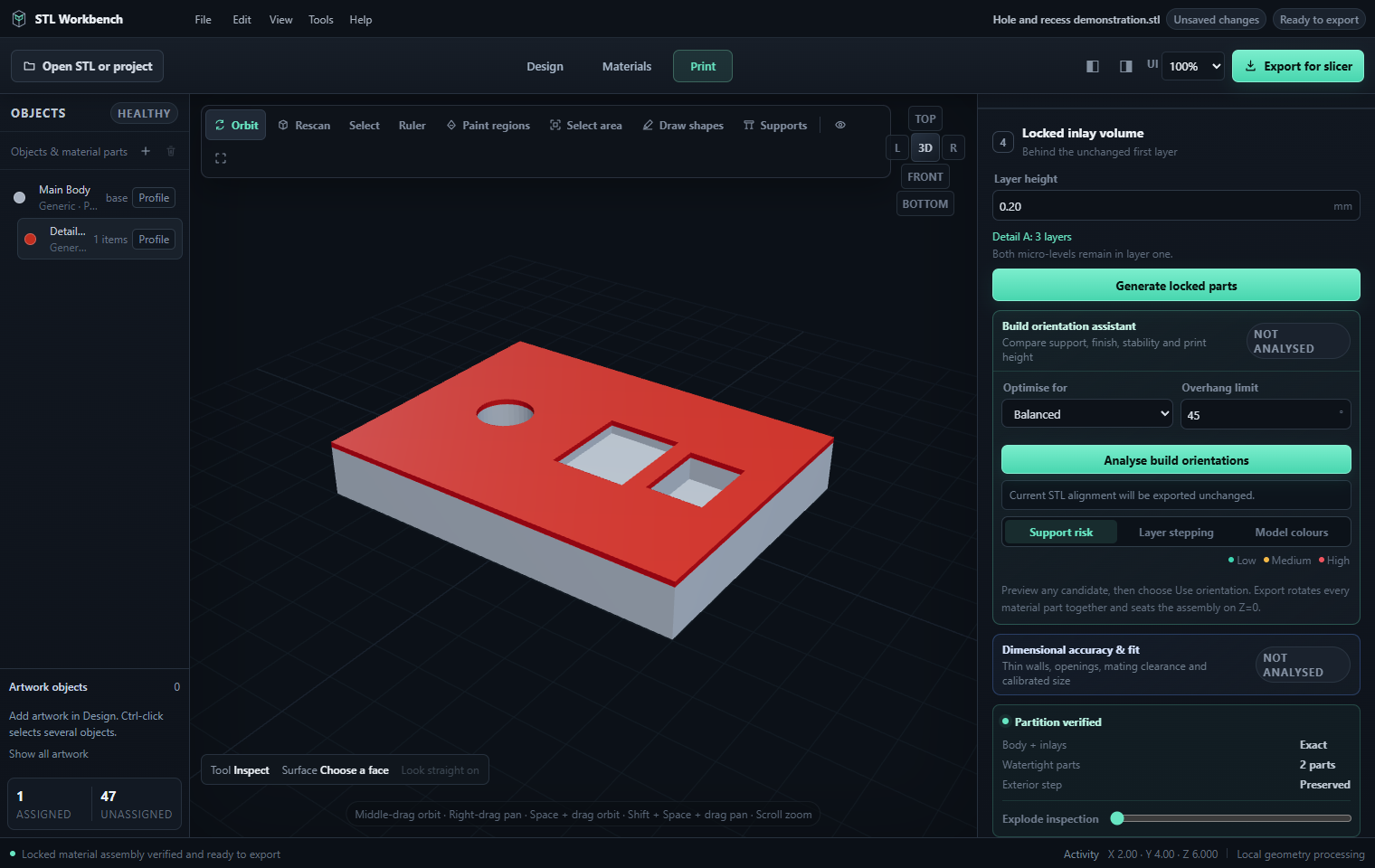1375x868 pixels.
Task: Delete object using the trash icon
Action: point(171,151)
